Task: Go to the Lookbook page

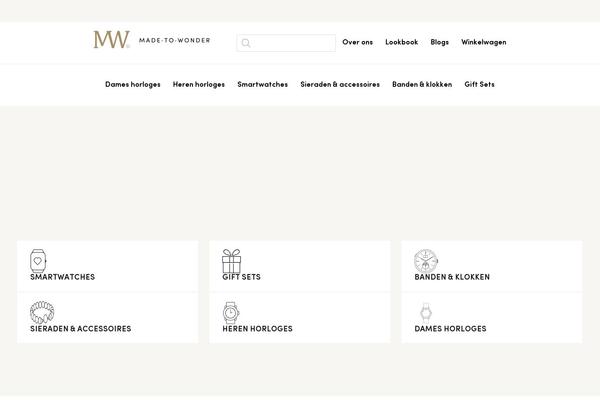Action: (x=401, y=43)
